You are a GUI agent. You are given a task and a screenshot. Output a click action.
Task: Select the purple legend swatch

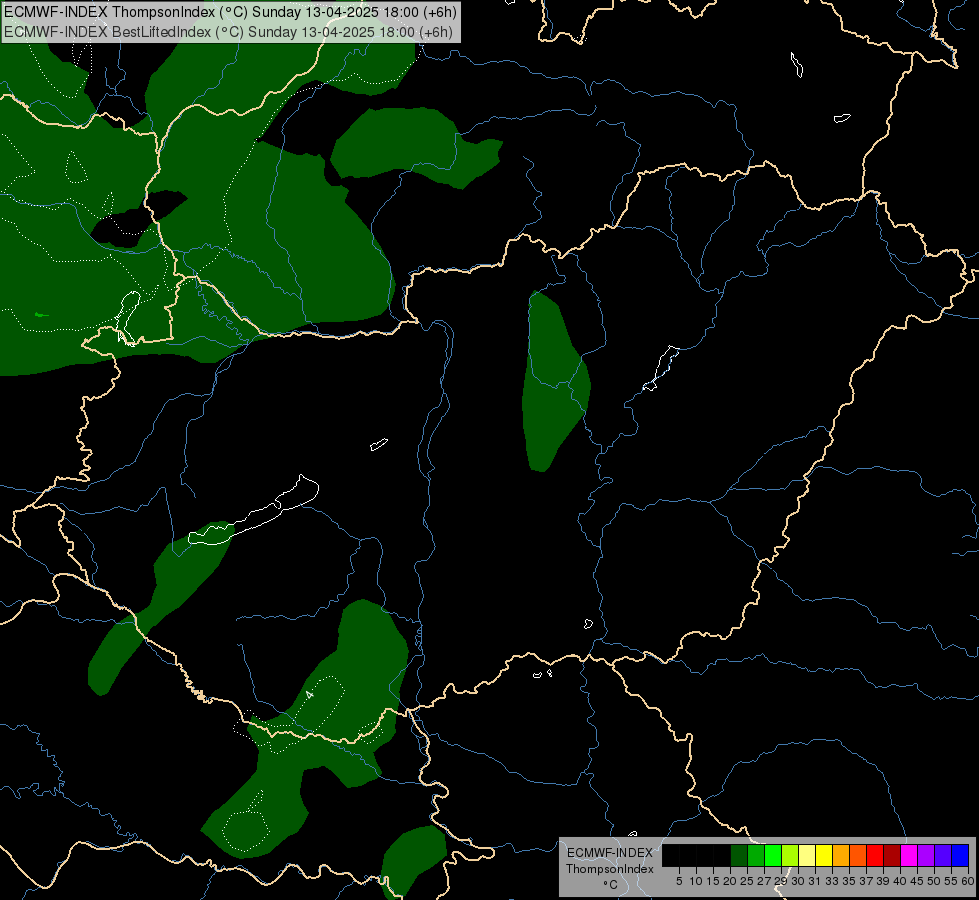[926, 855]
